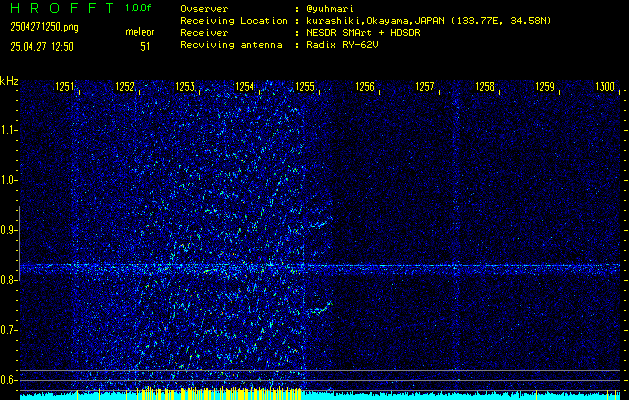Image resolution: width=629 pixels, height=400 pixels.
Task: Click the Receiver label
Action: (204, 33)
